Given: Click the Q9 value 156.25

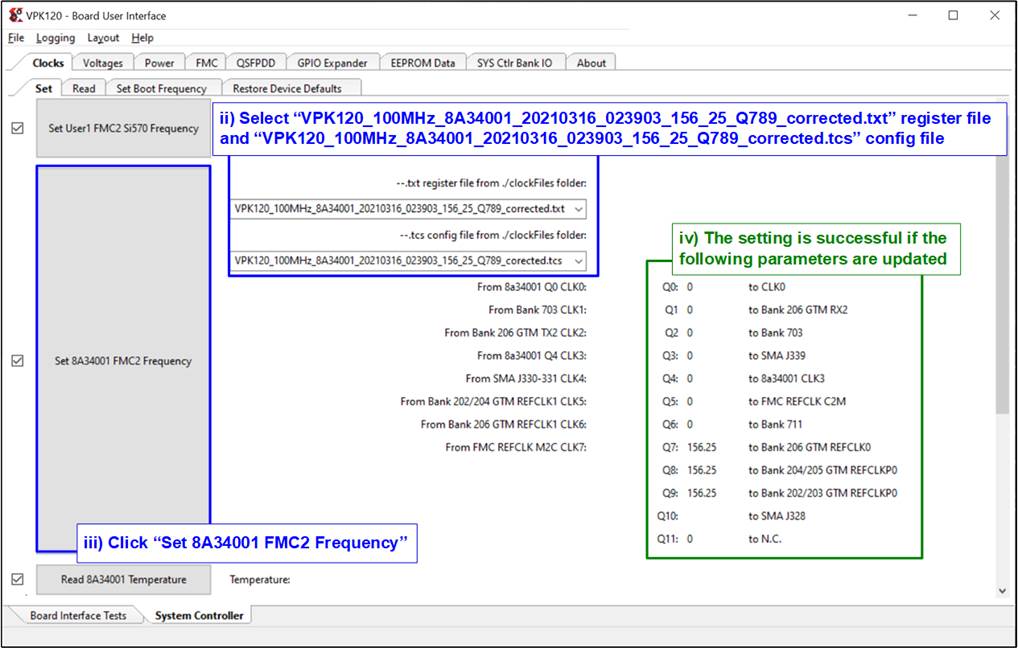Looking at the screenshot, I should (x=702, y=493).
